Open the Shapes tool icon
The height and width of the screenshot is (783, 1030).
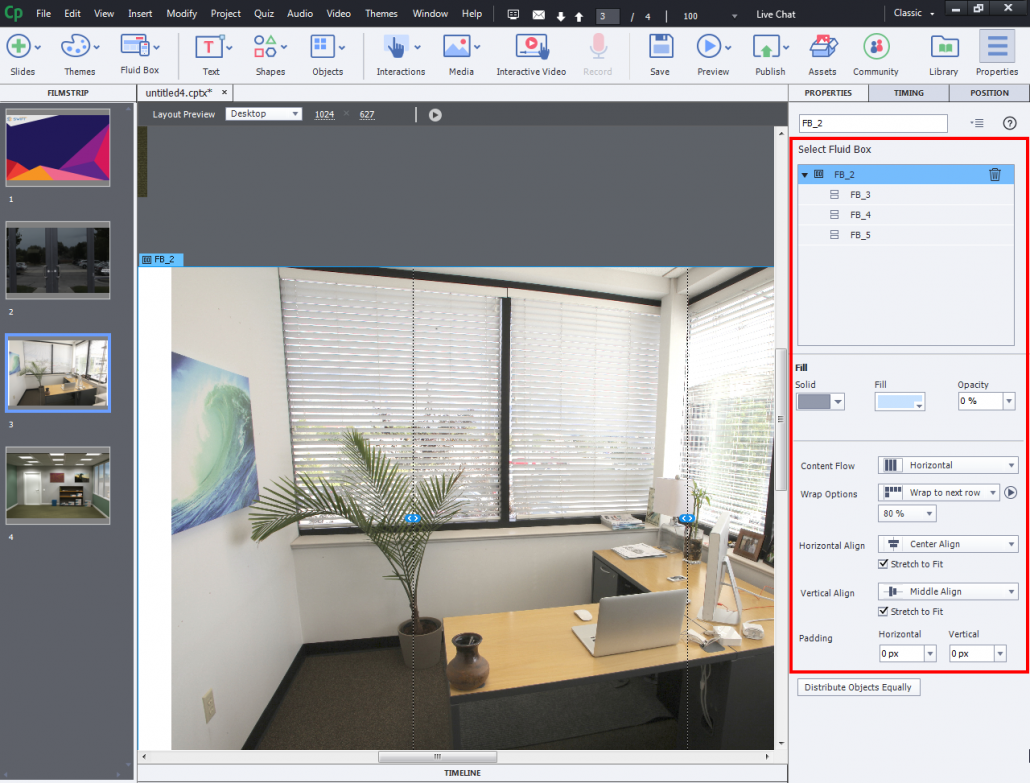point(265,47)
